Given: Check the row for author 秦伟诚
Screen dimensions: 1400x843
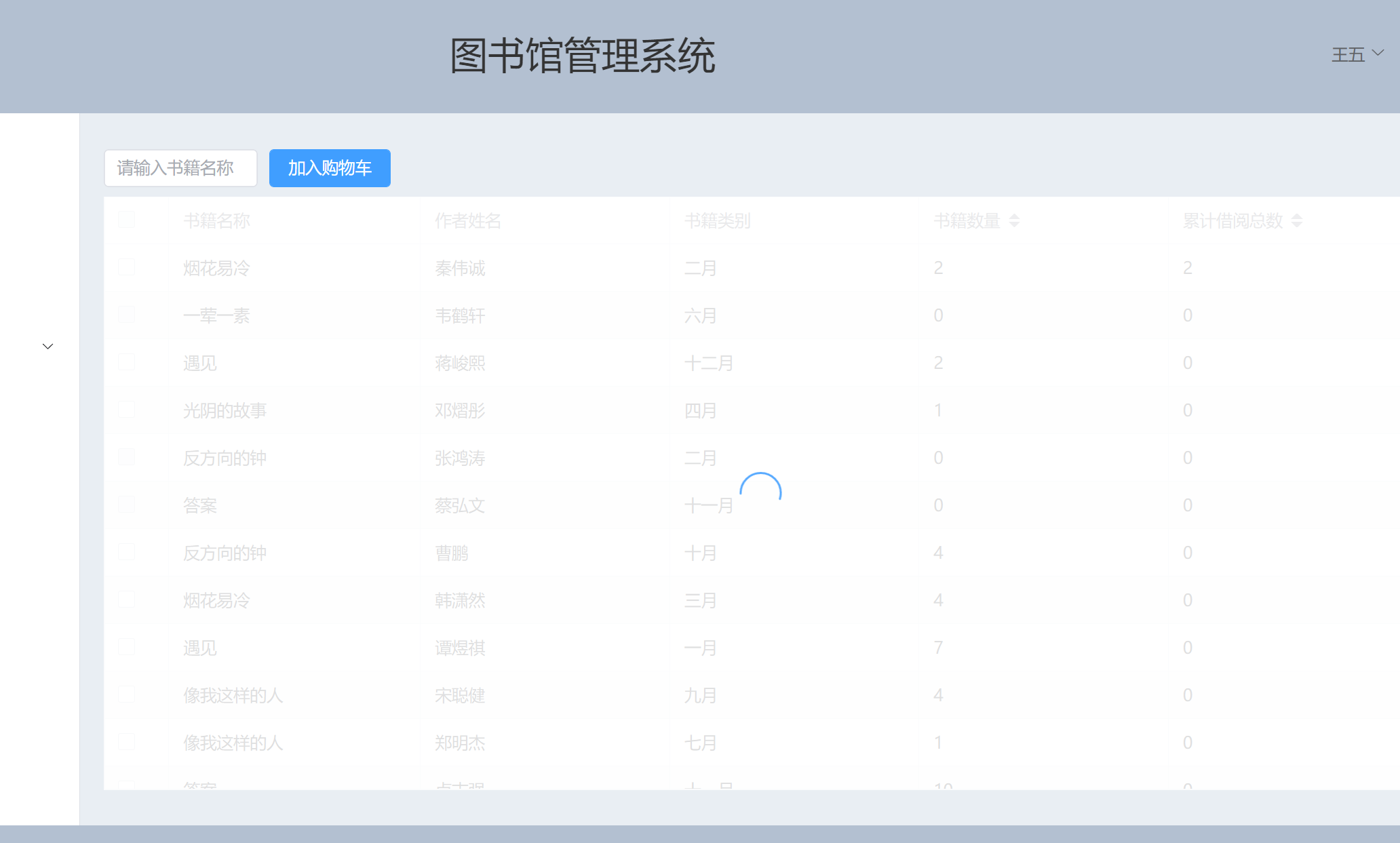Looking at the screenshot, I should (126, 267).
